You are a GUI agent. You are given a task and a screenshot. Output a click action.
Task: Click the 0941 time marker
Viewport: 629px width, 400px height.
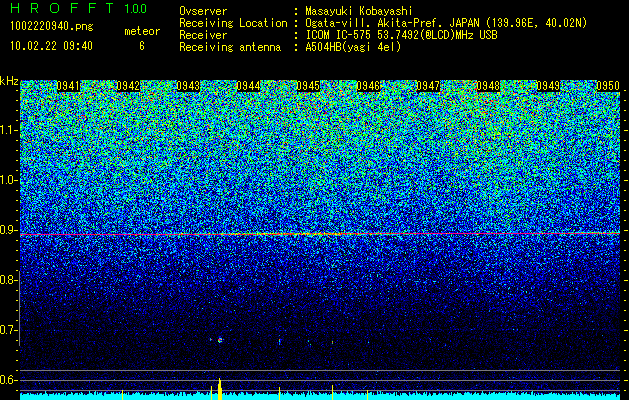[68, 86]
